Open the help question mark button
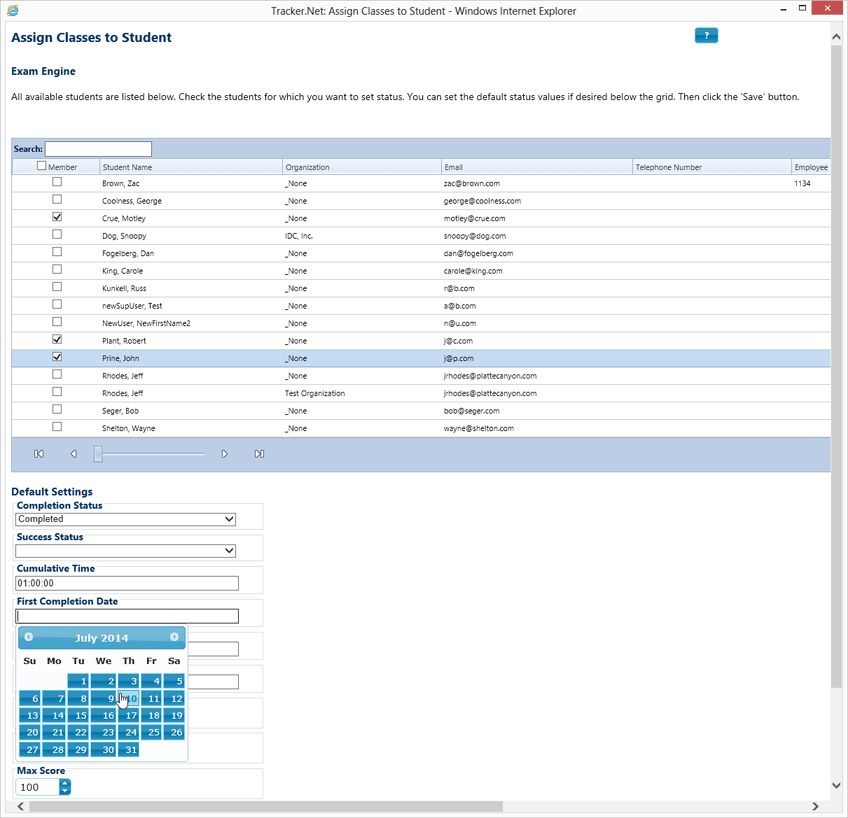Screen dimensions: 848x818 [706, 36]
